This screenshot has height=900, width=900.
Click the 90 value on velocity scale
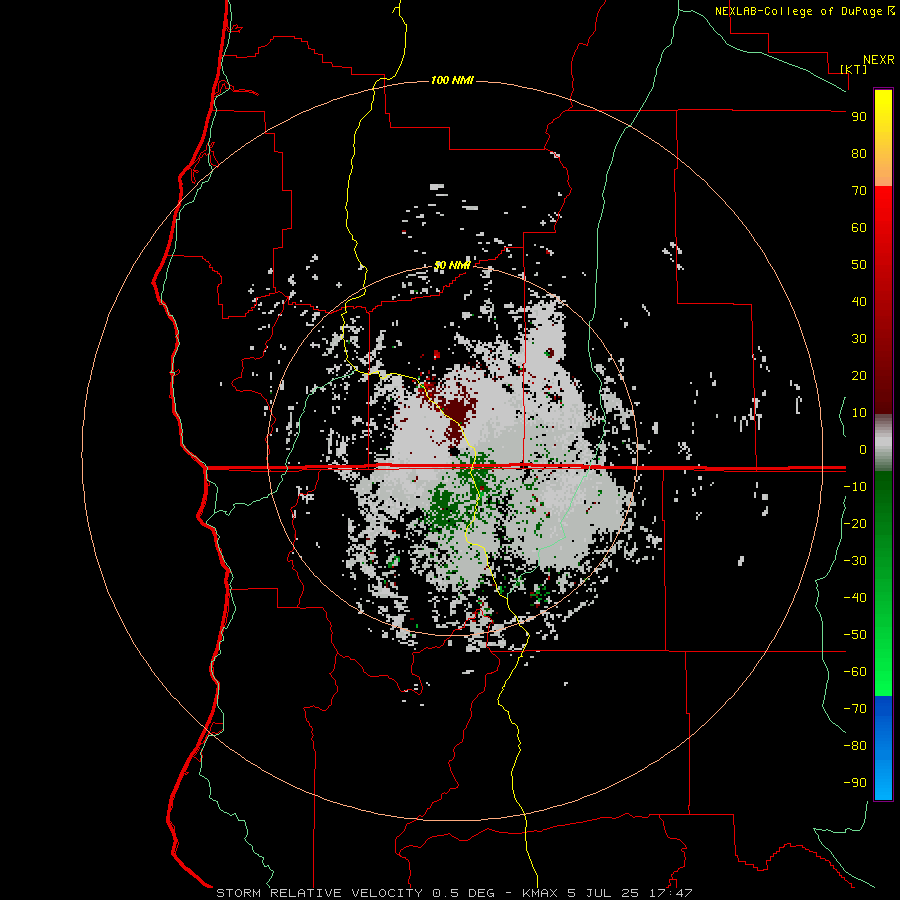[859, 117]
